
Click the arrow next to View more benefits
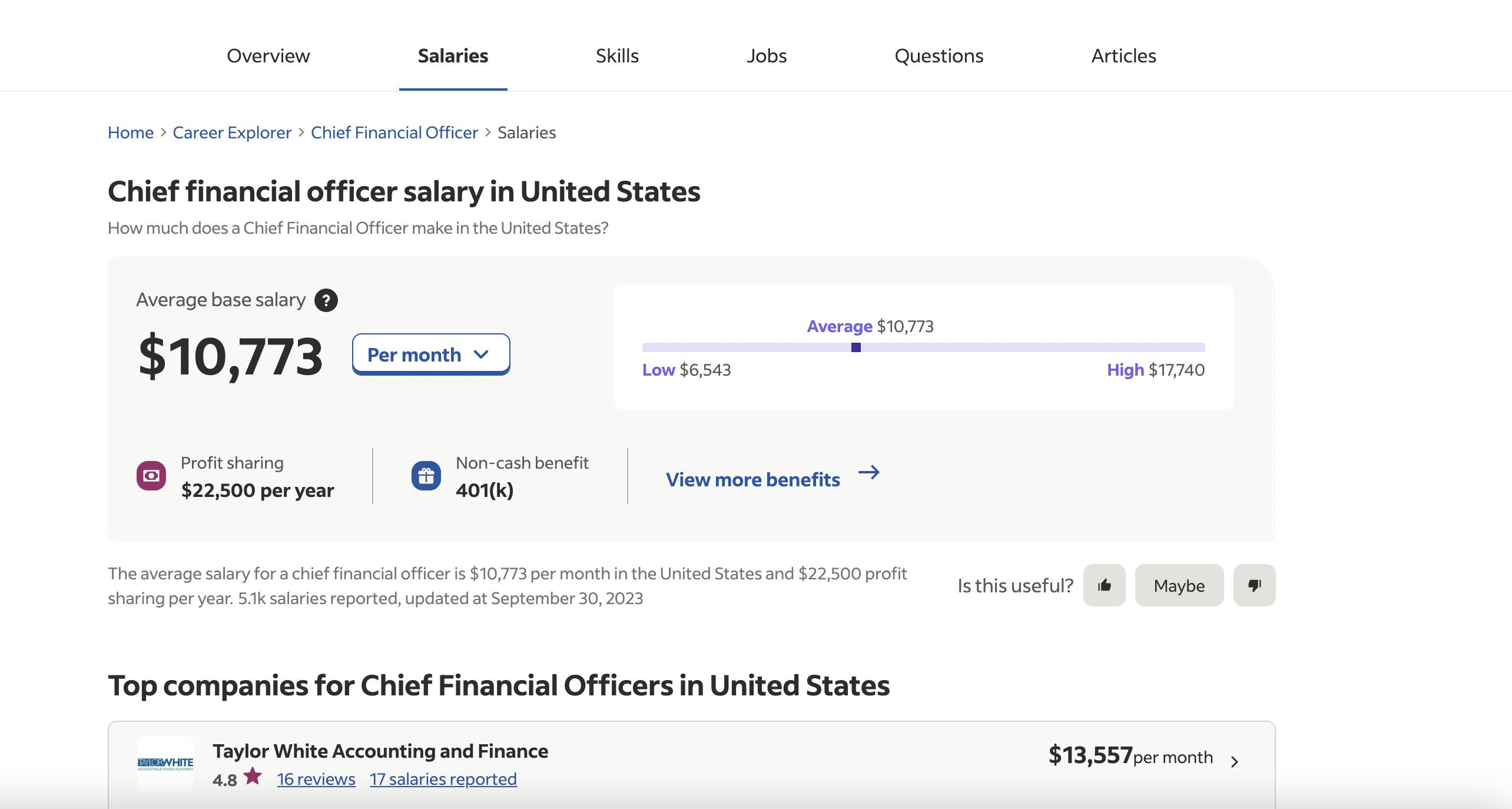point(868,473)
